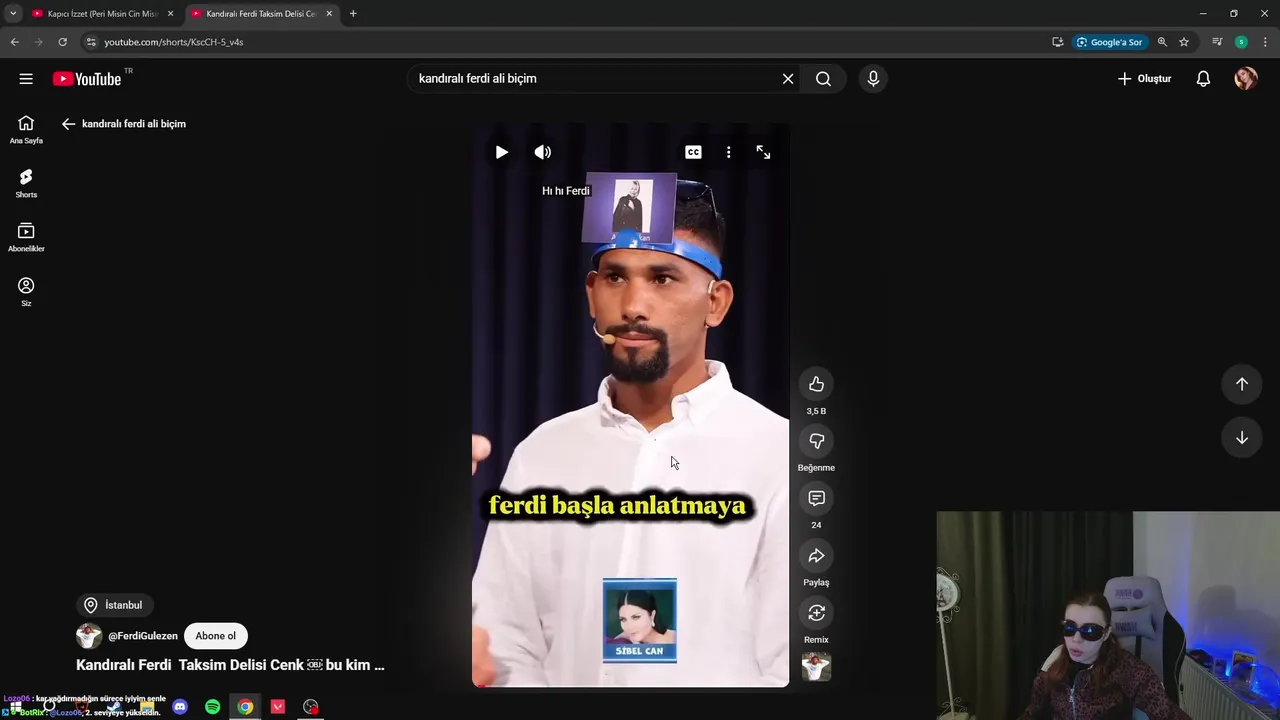This screenshot has height=720, width=1280.
Task: Reload the current page
Action: [x=62, y=42]
